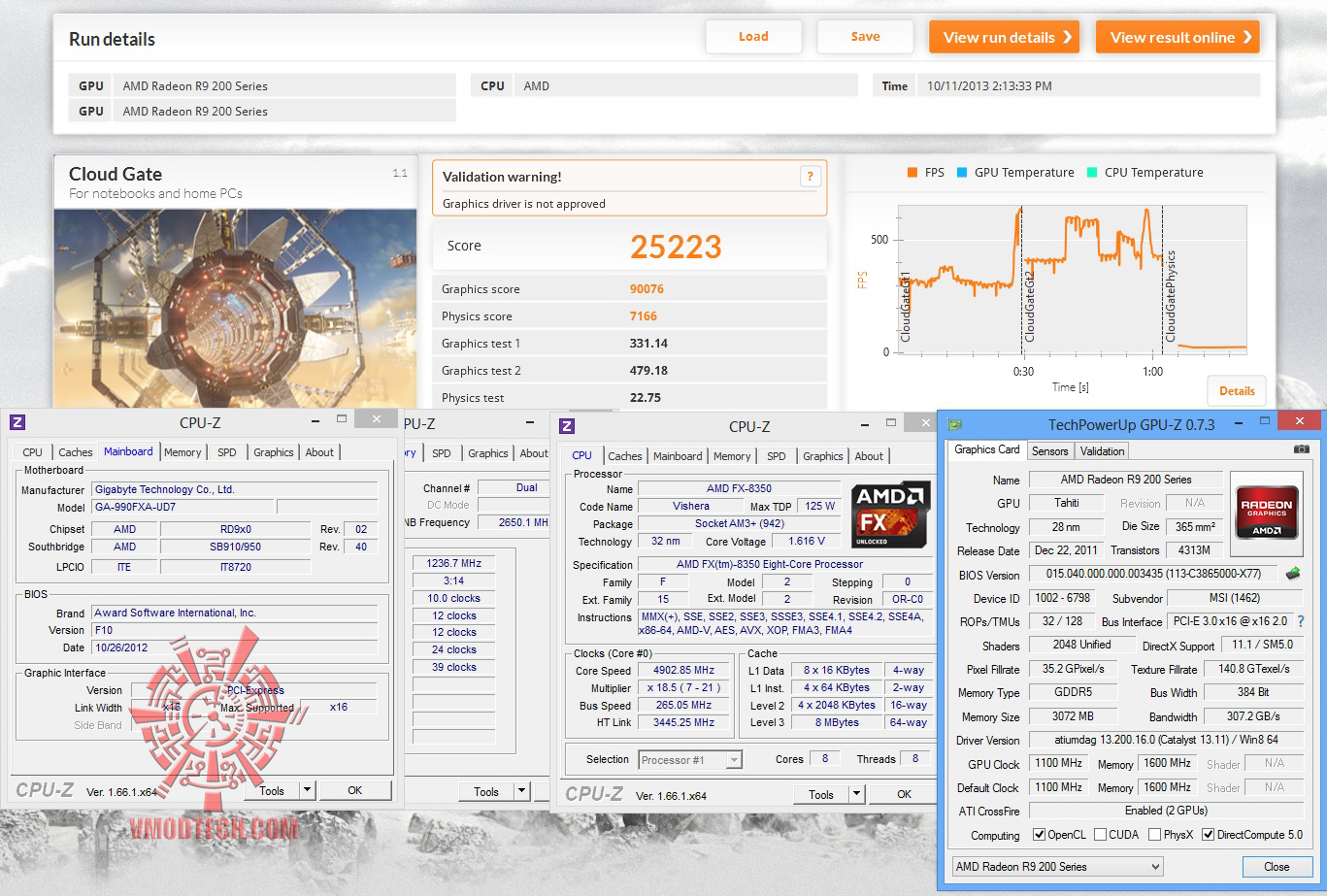Click the cyan CPU Temperature legend swatch
Image resolution: width=1327 pixels, height=896 pixels.
[x=1092, y=173]
